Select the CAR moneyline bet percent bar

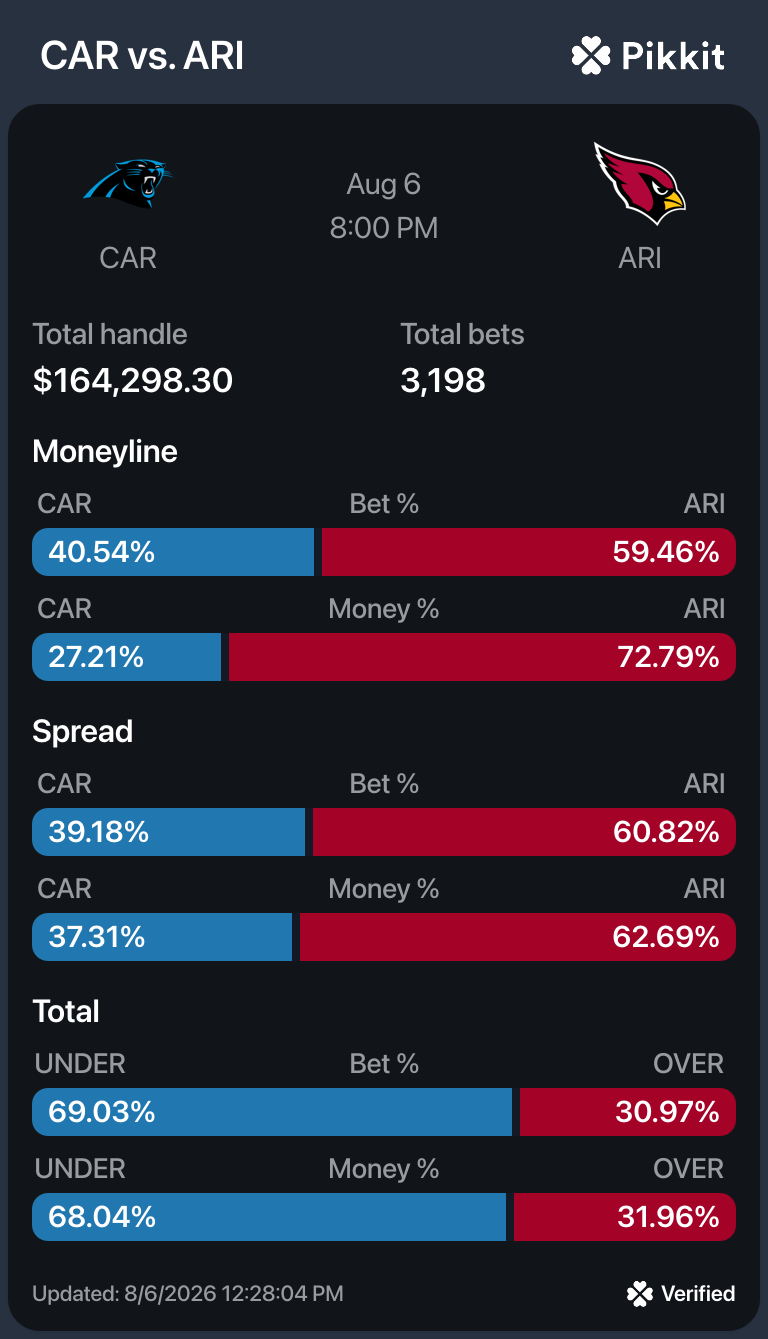coord(173,552)
